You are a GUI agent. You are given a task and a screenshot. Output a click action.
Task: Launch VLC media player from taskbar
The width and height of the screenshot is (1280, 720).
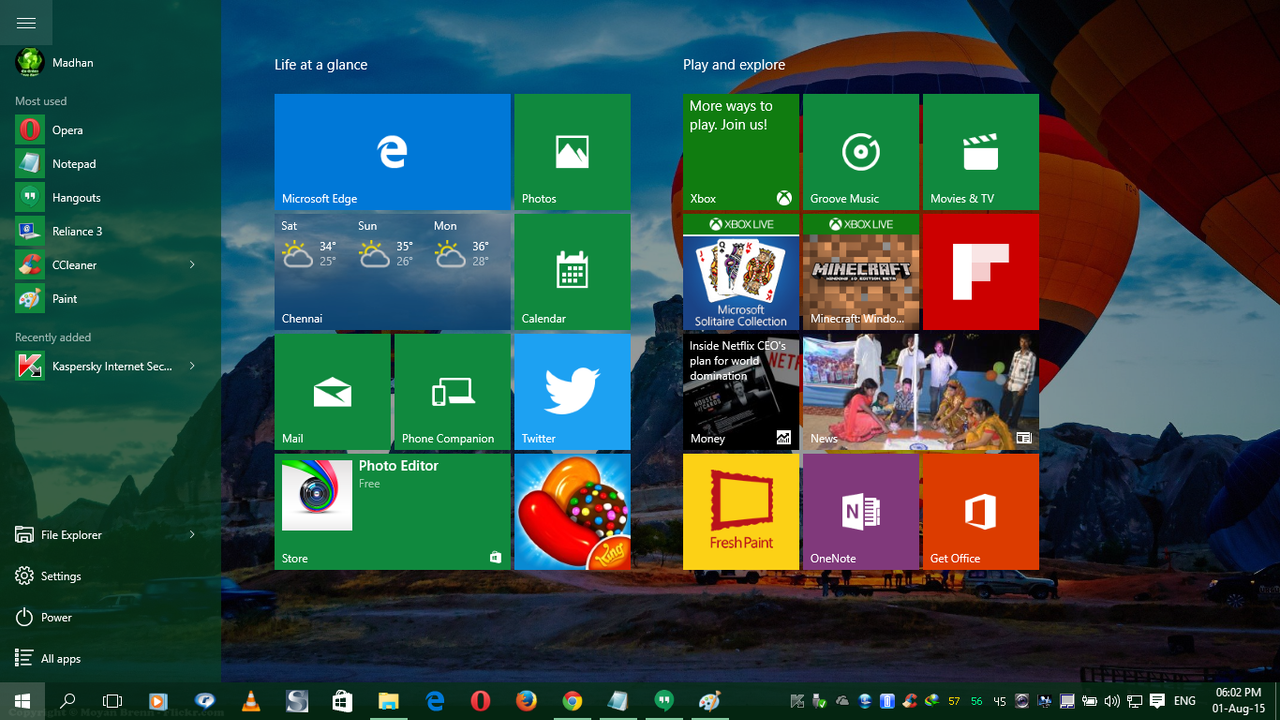point(251,701)
